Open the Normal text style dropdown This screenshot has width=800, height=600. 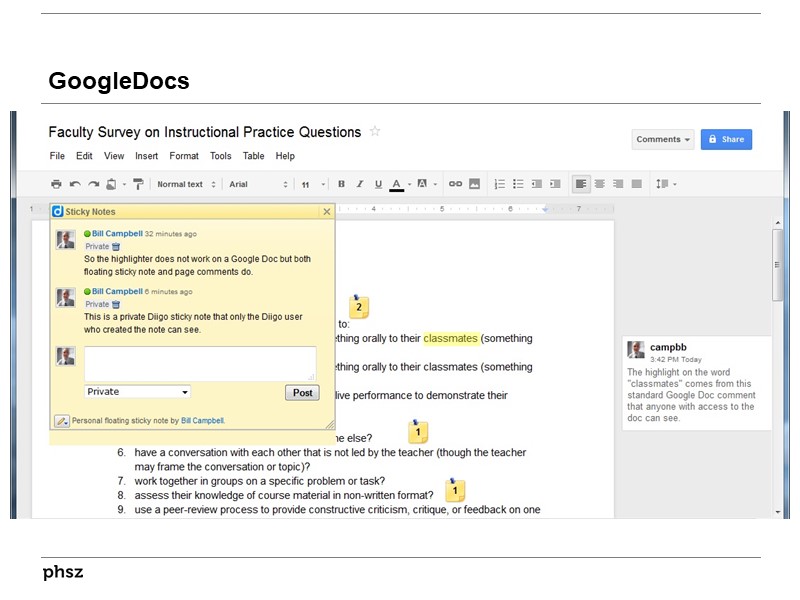click(x=186, y=184)
